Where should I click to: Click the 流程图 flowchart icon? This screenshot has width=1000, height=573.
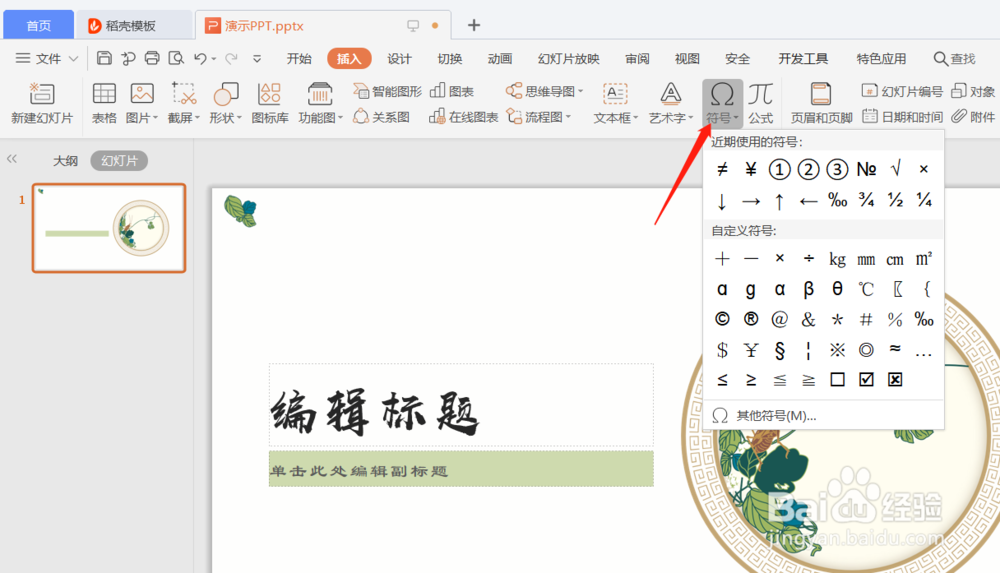point(514,116)
